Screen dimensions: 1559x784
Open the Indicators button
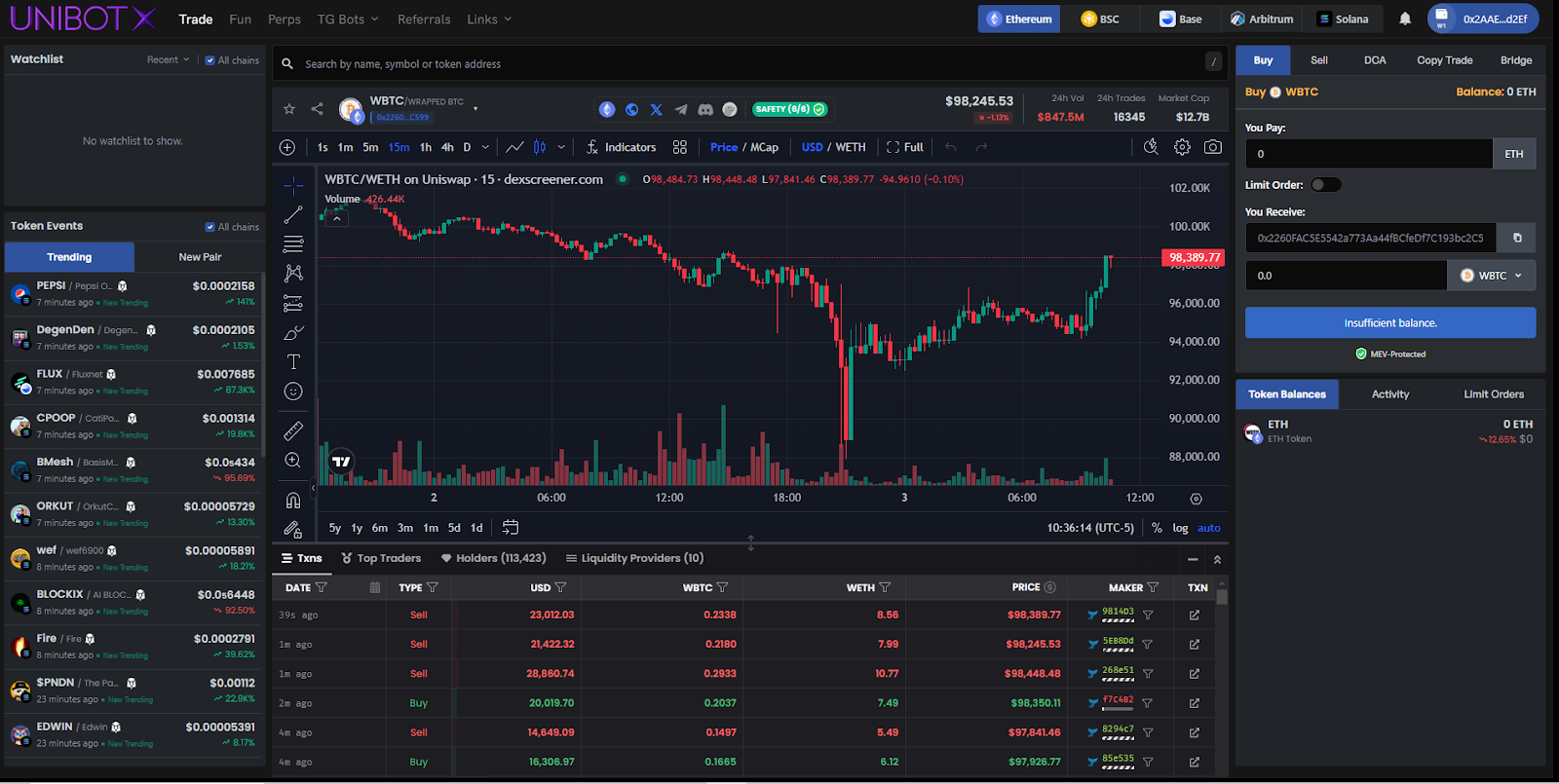[621, 147]
